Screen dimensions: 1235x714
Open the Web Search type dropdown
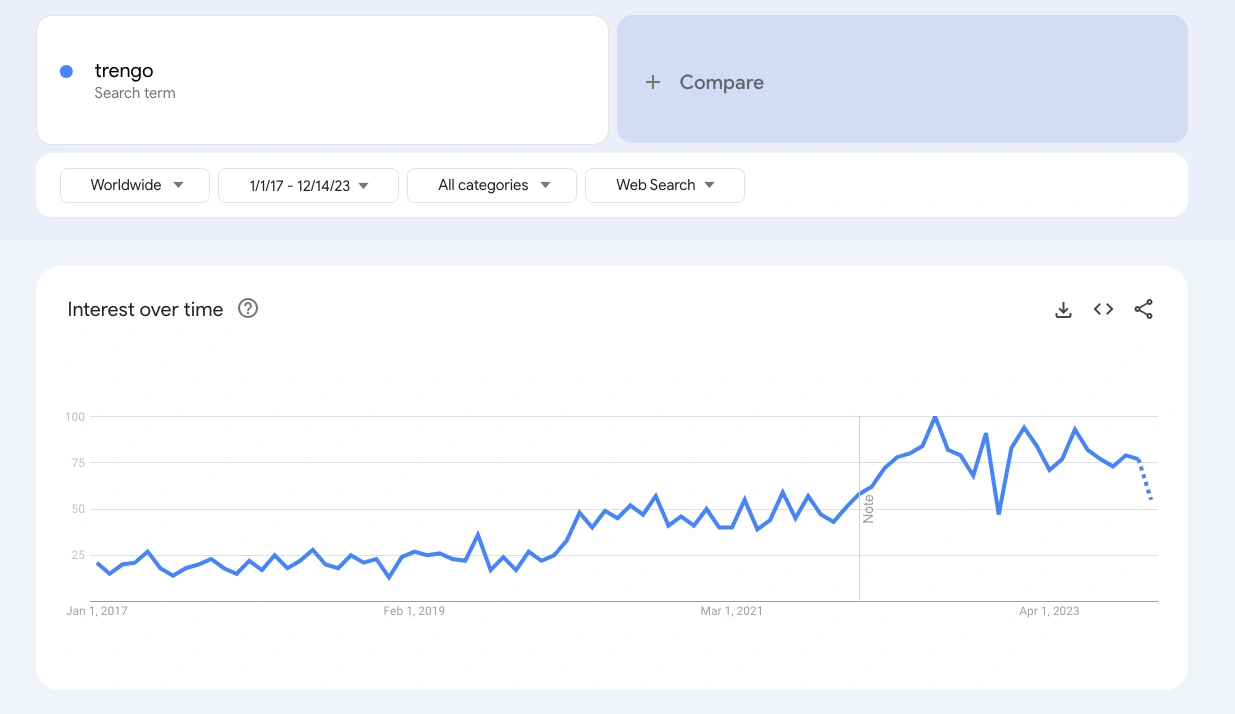(665, 185)
